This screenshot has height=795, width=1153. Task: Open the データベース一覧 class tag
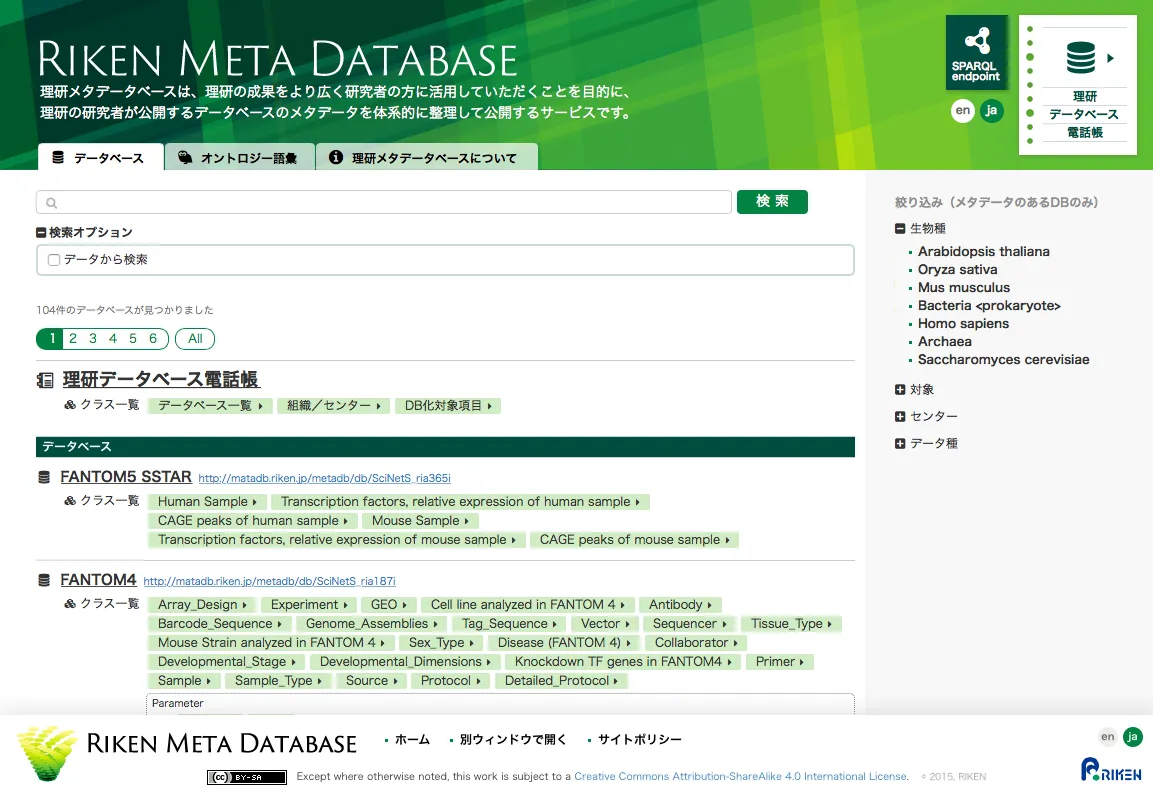210,406
